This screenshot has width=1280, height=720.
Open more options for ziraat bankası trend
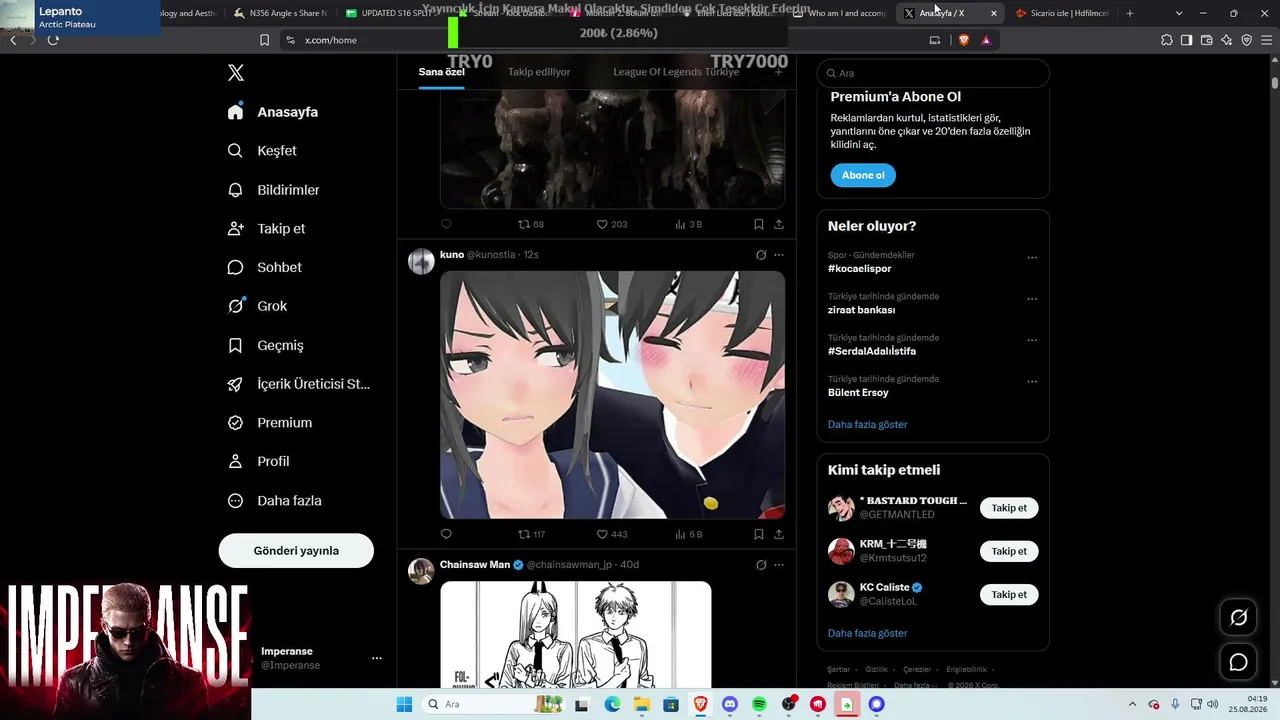[1032, 299]
